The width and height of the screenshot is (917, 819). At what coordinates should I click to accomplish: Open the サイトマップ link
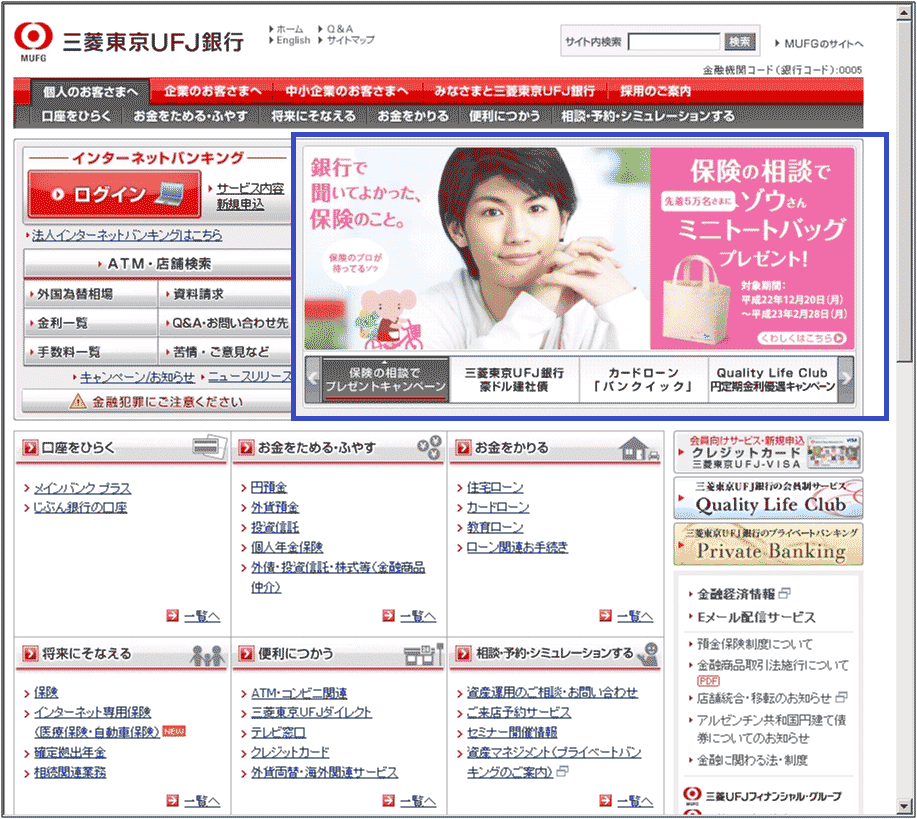coord(350,40)
